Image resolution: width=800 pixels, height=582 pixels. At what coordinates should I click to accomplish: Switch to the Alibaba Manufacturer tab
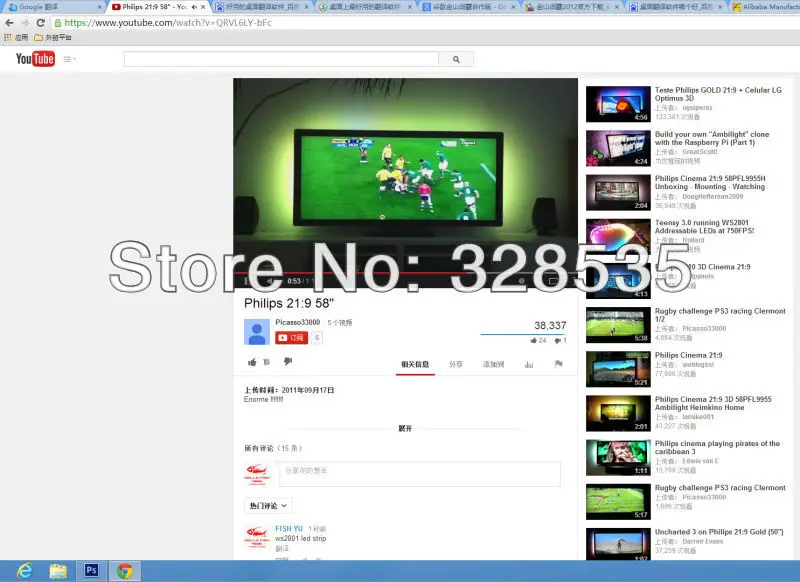pos(765,7)
